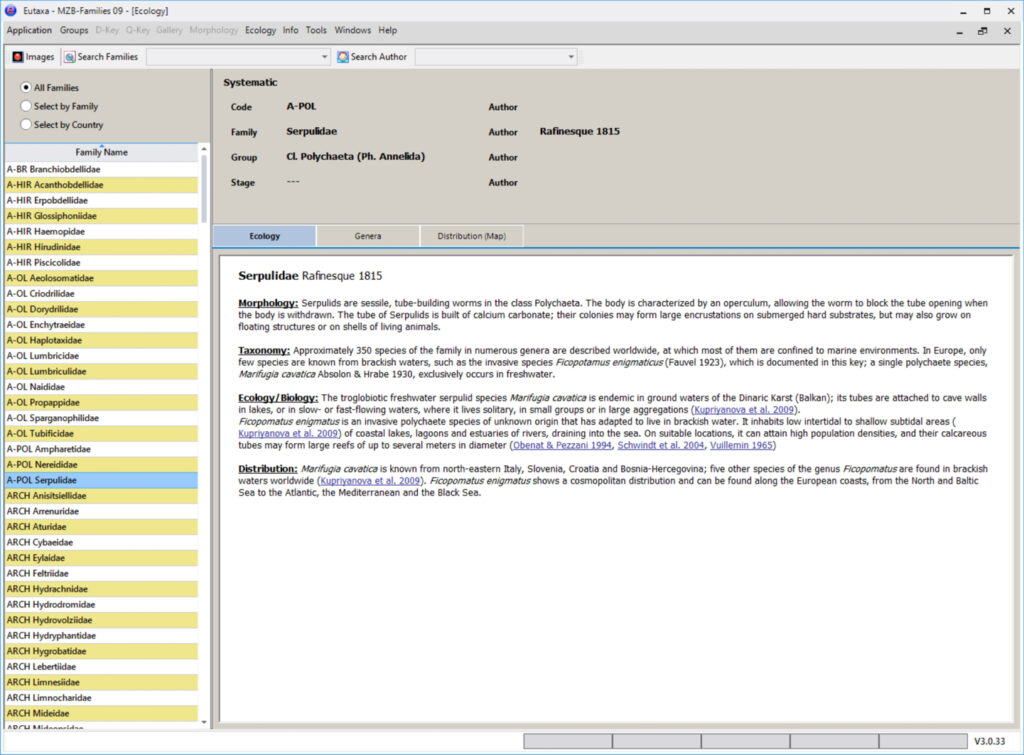Open the Ecology menu
The height and width of the screenshot is (755, 1024).
[261, 30]
